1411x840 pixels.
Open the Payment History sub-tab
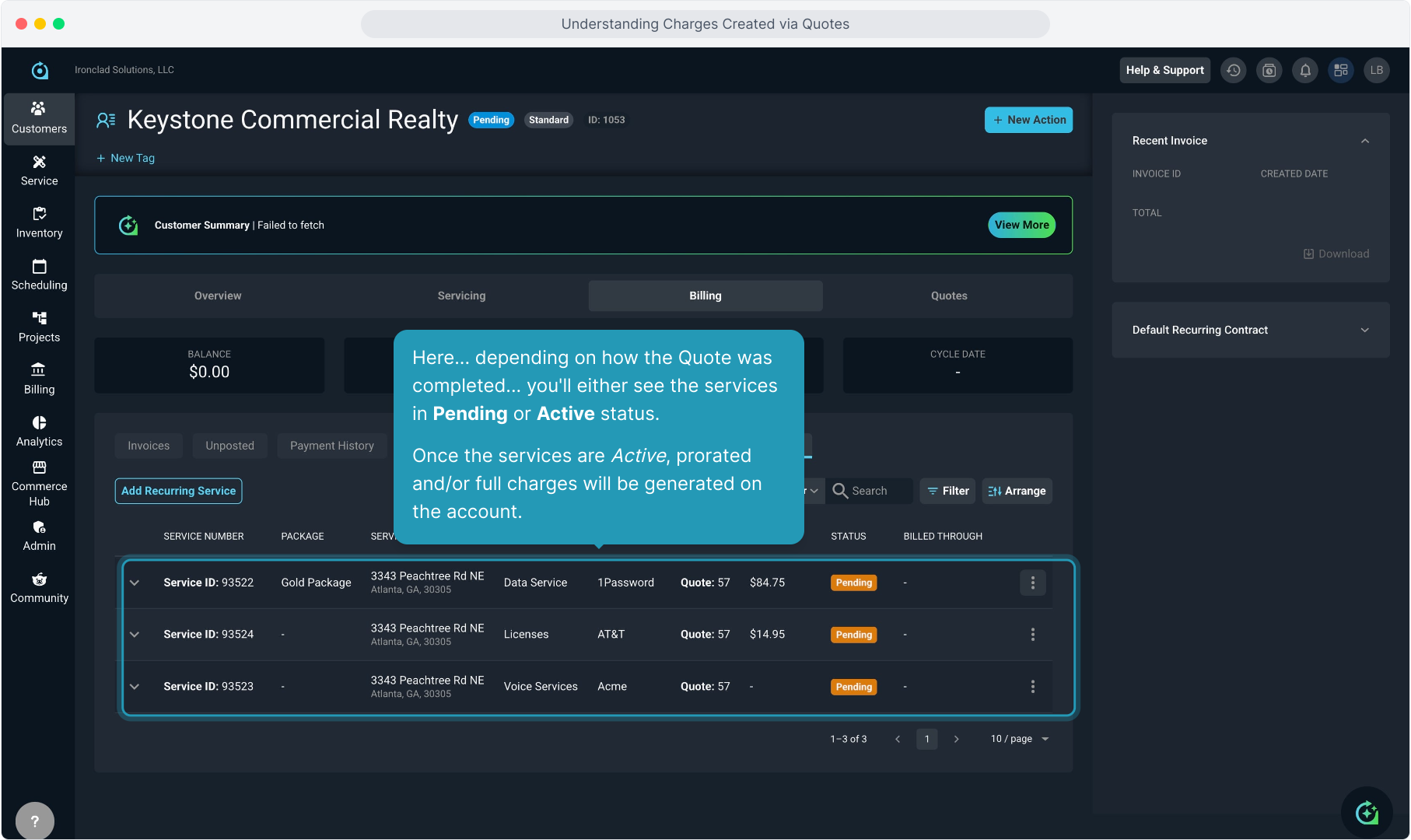click(332, 446)
